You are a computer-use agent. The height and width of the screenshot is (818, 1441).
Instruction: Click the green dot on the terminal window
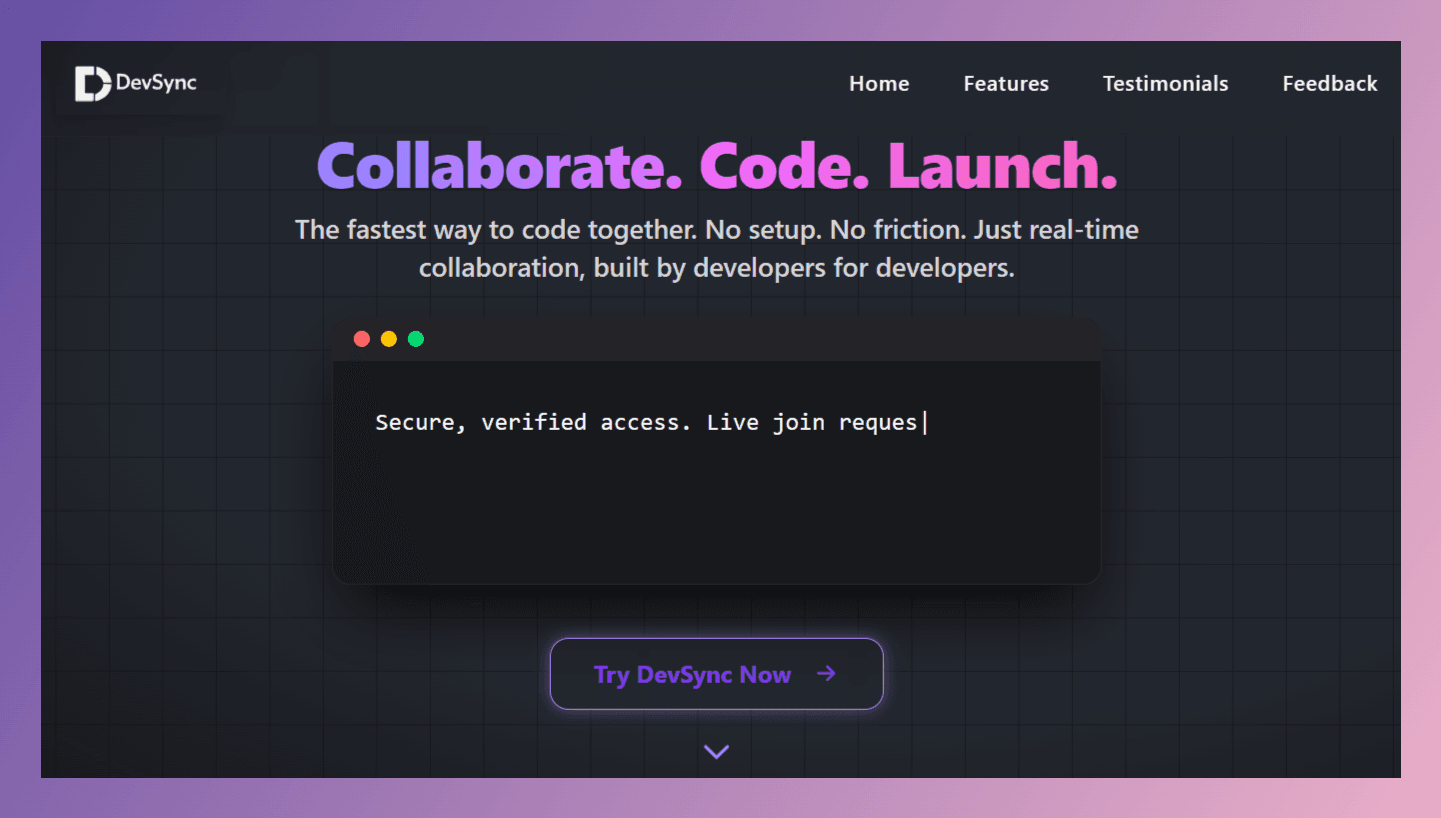pos(415,338)
